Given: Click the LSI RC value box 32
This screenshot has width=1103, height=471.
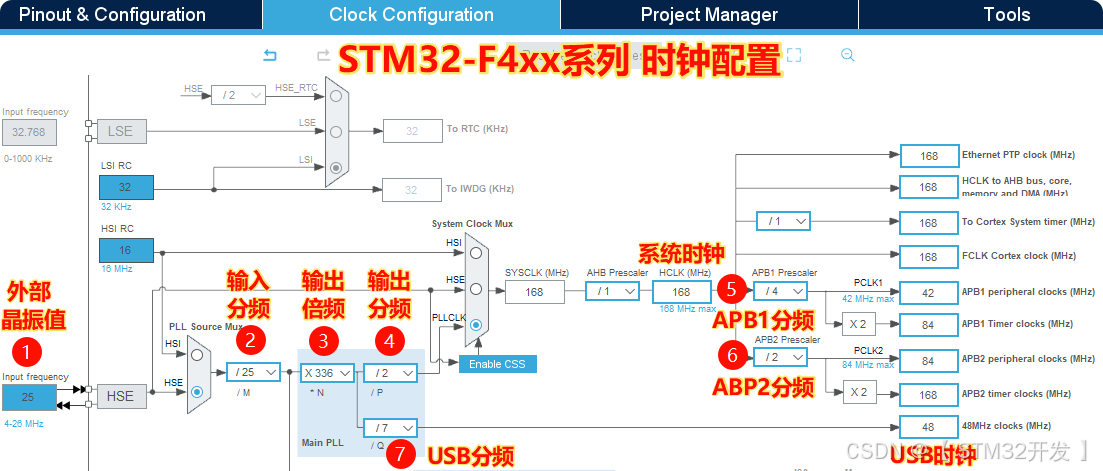Looking at the screenshot, I should click(125, 188).
